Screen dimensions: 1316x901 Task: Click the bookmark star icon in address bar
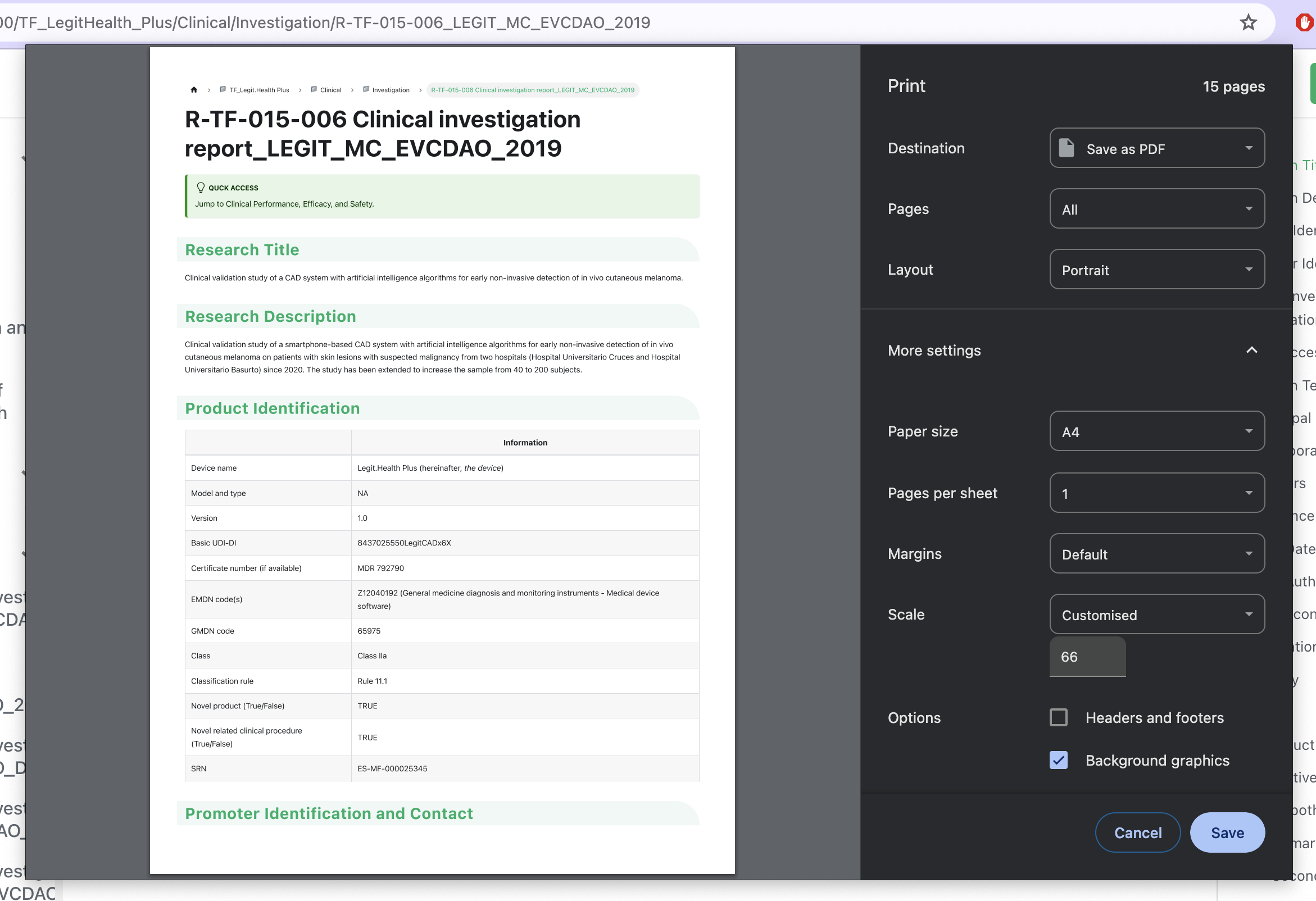[1248, 22]
